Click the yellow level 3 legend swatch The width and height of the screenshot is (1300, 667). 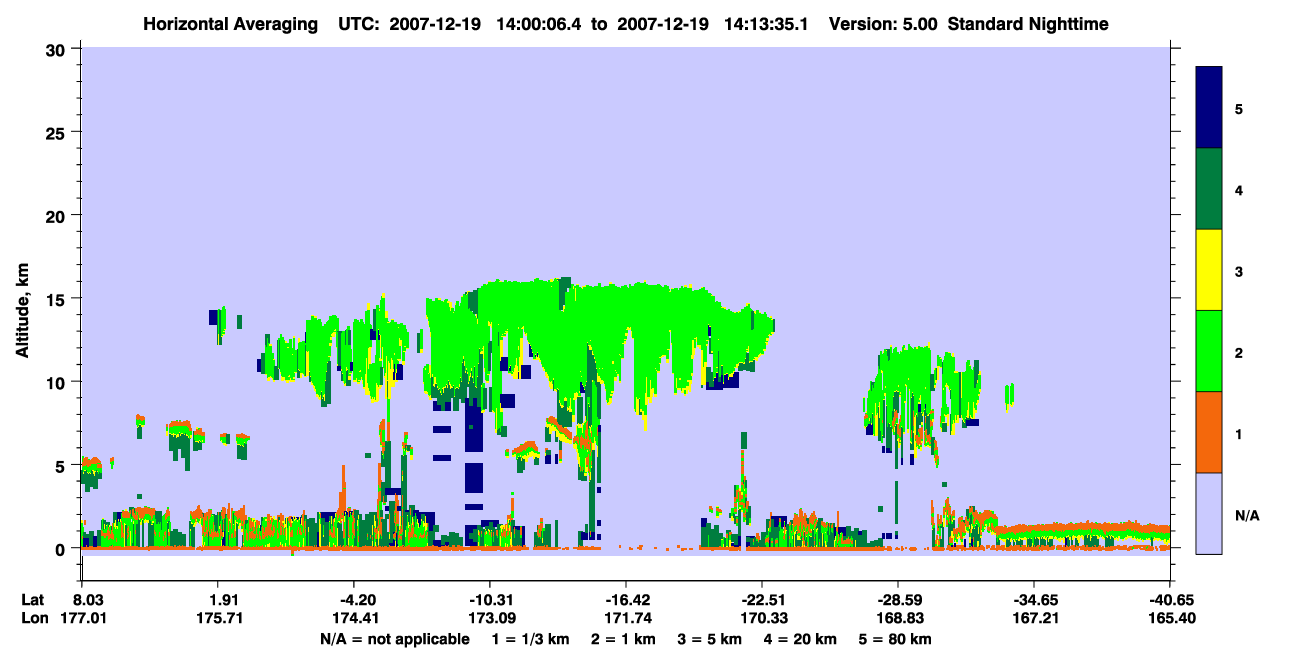pyautogui.click(x=1209, y=270)
